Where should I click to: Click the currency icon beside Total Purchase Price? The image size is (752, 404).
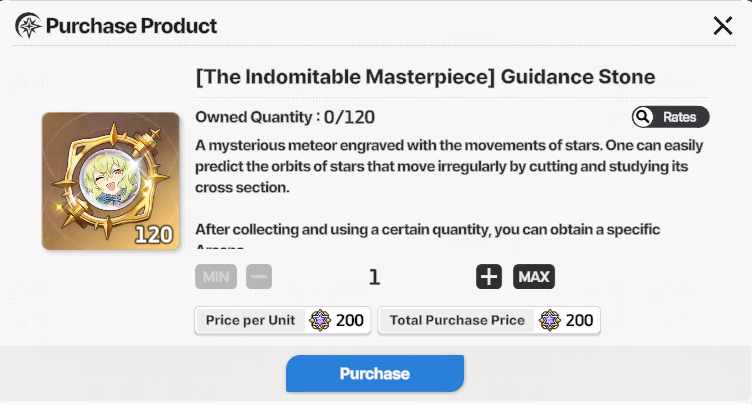click(550, 320)
